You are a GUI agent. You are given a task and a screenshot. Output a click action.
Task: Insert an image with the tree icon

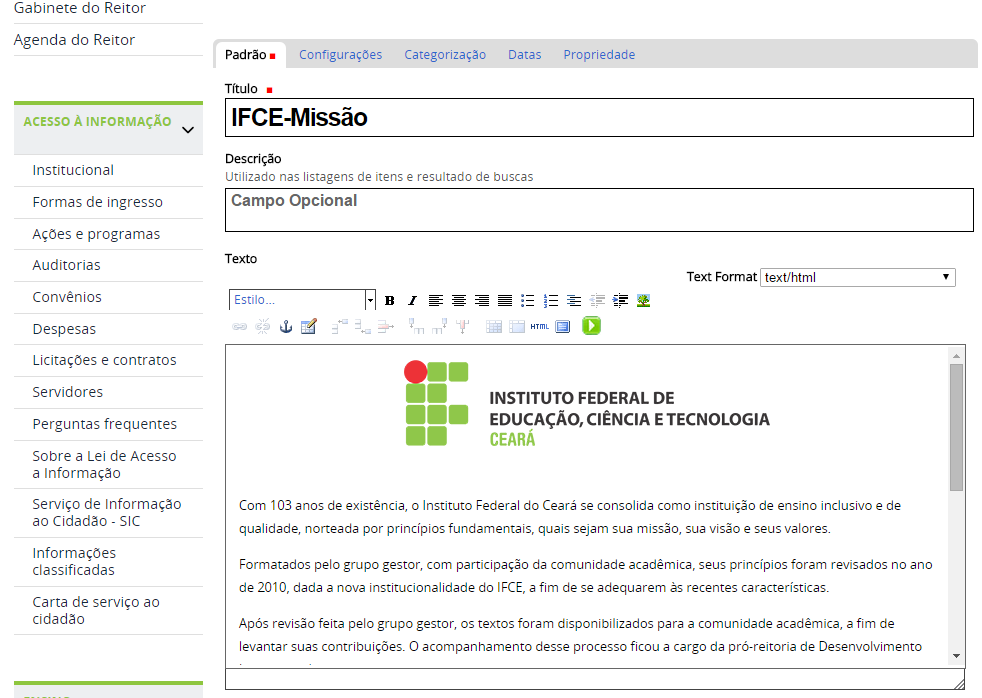[x=643, y=300]
